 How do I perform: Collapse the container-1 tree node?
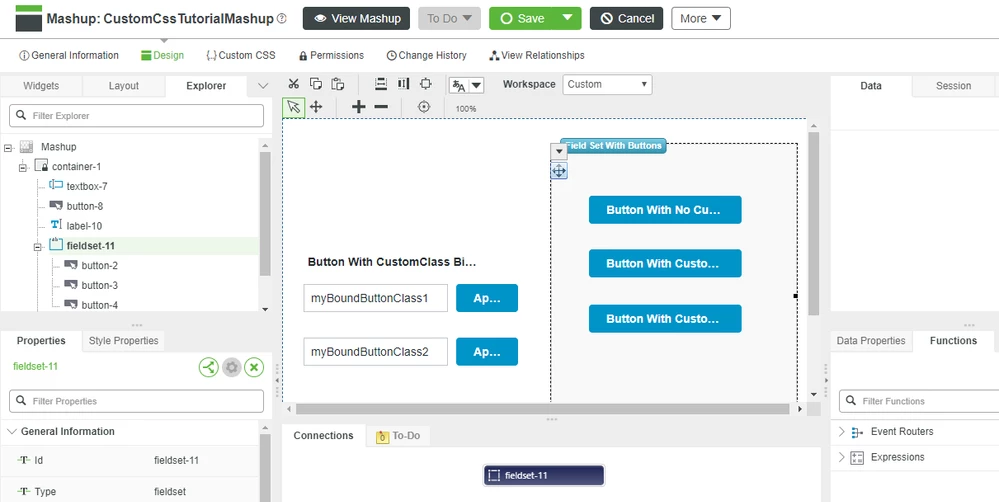(x=23, y=168)
